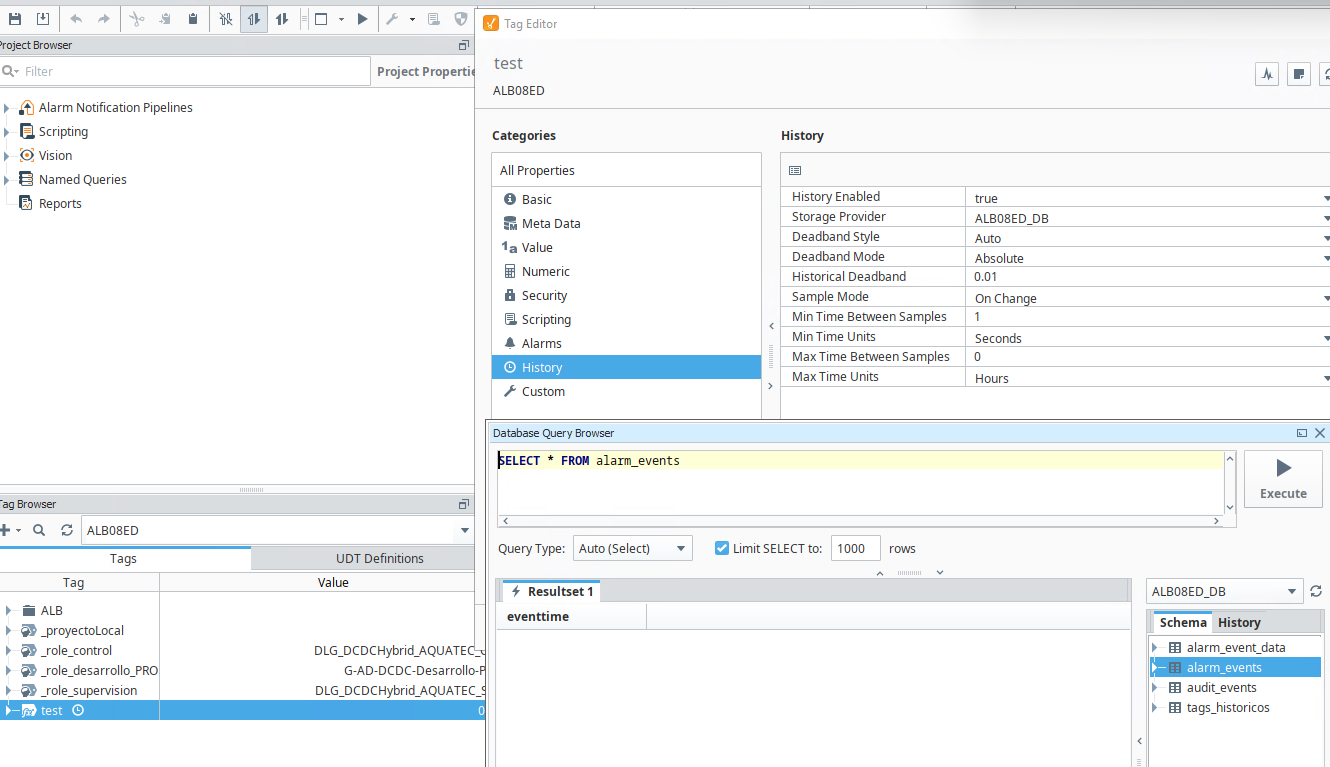1330x767 pixels.
Task: Click Execute in Database Query Browser
Action: click(x=1283, y=479)
